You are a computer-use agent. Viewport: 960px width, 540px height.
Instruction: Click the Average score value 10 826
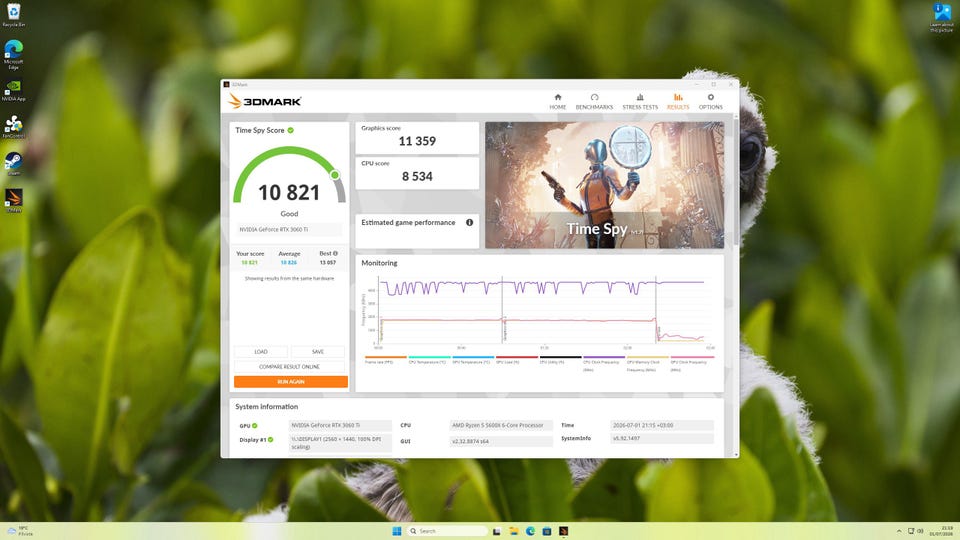coord(288,263)
